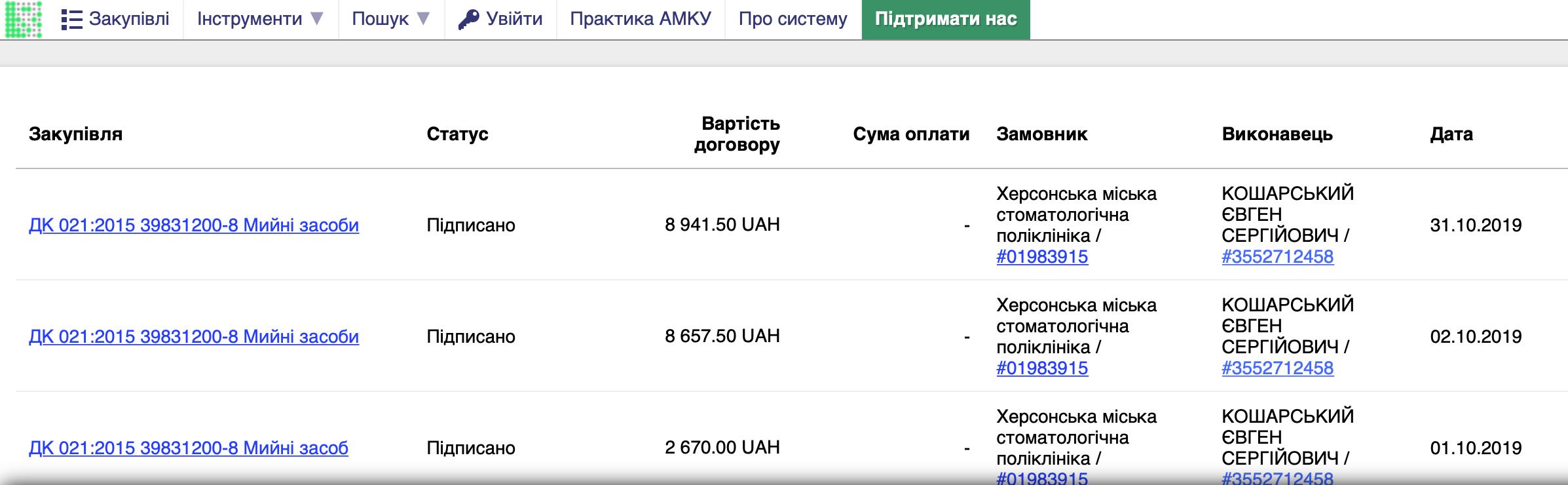Open the Увійти login link
1568x485 pixels.
tap(514, 19)
